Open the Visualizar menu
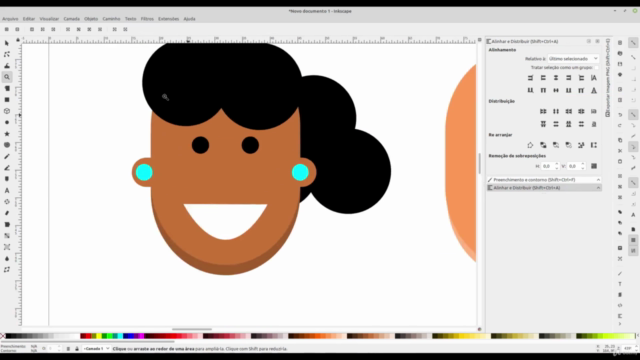The width and height of the screenshot is (640, 360). pos(49,19)
